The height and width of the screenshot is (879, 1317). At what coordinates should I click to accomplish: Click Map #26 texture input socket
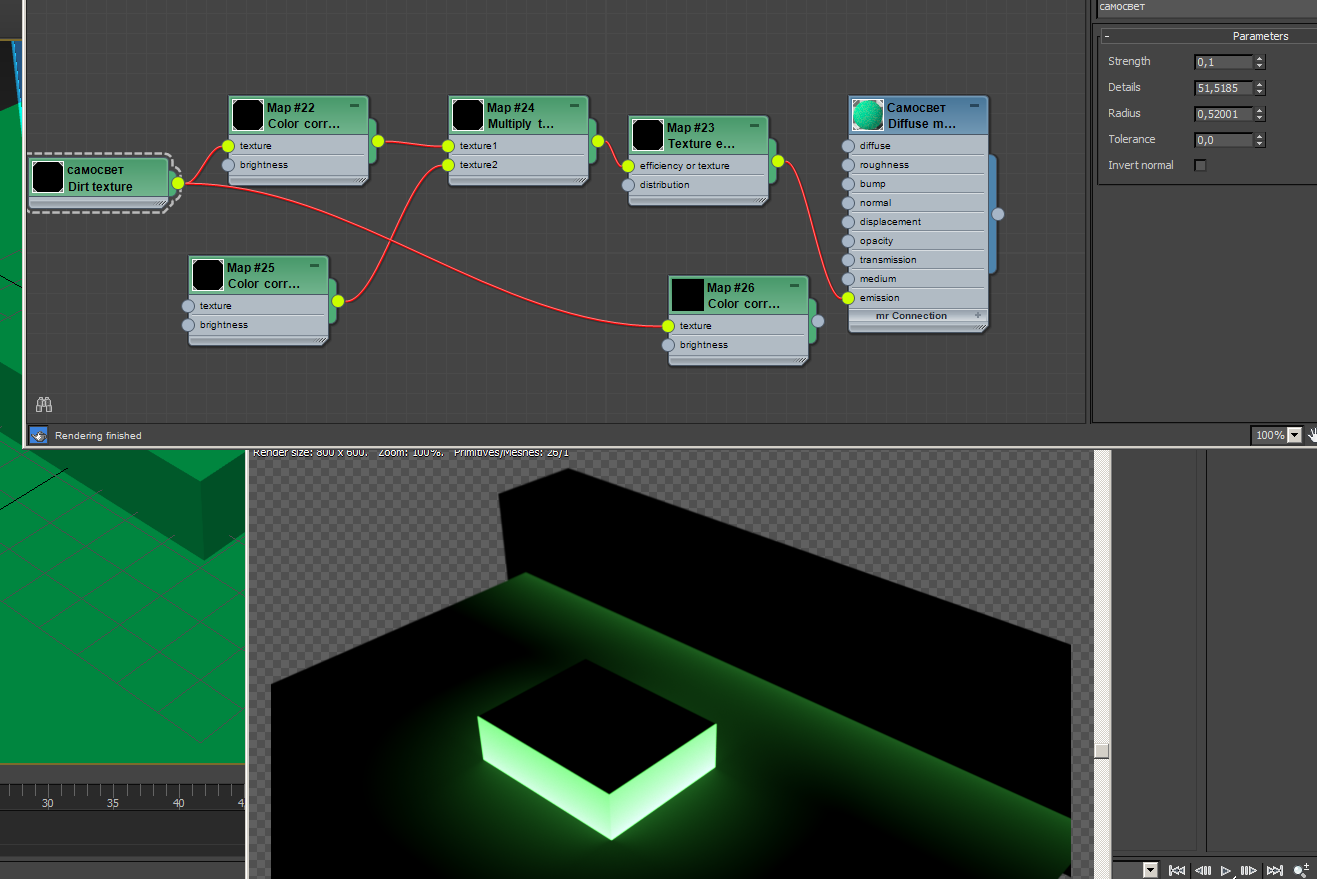point(668,326)
